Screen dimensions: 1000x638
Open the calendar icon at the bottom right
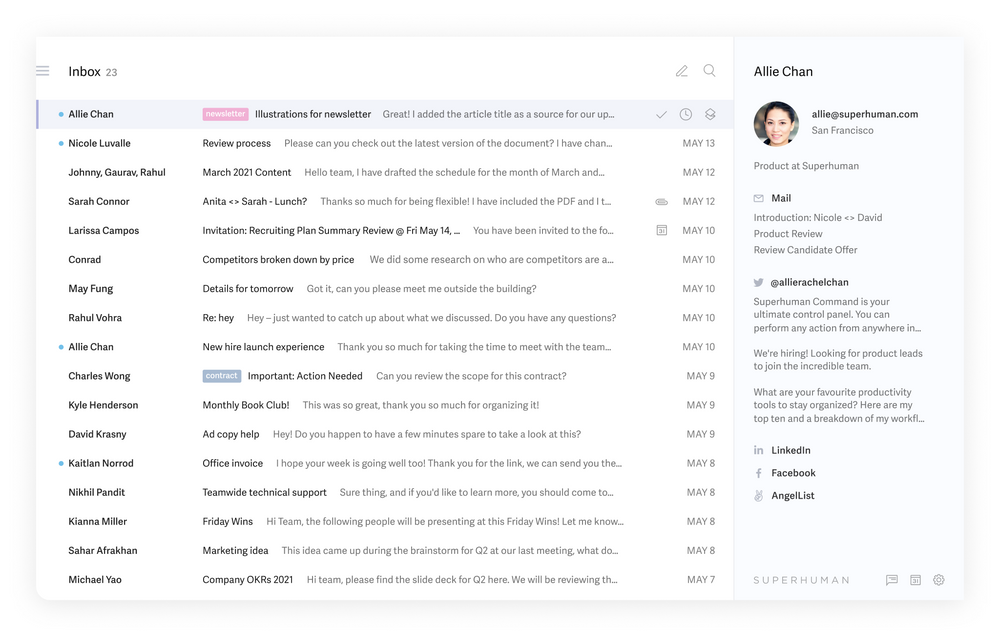(x=914, y=579)
